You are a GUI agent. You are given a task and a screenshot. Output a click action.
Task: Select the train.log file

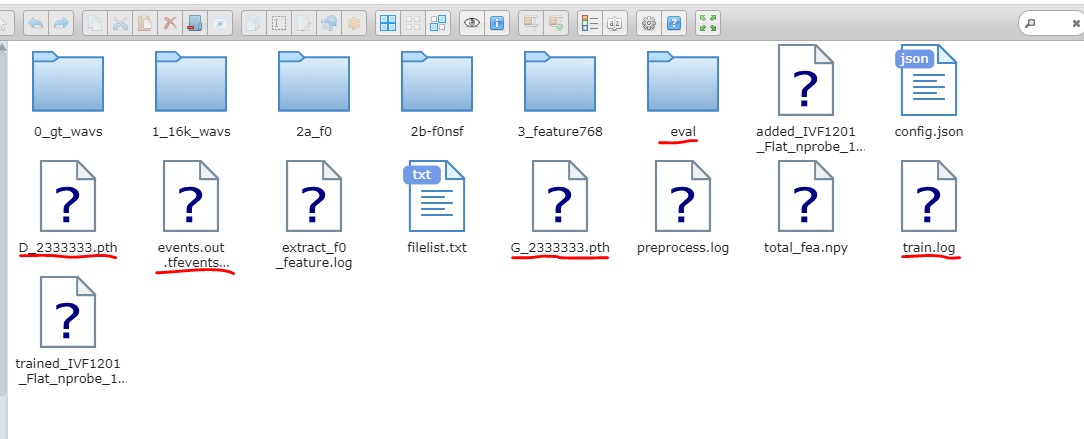point(929,207)
